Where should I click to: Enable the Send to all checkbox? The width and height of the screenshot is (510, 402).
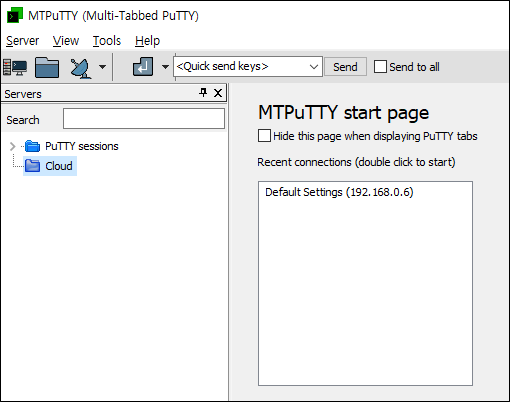click(x=380, y=67)
